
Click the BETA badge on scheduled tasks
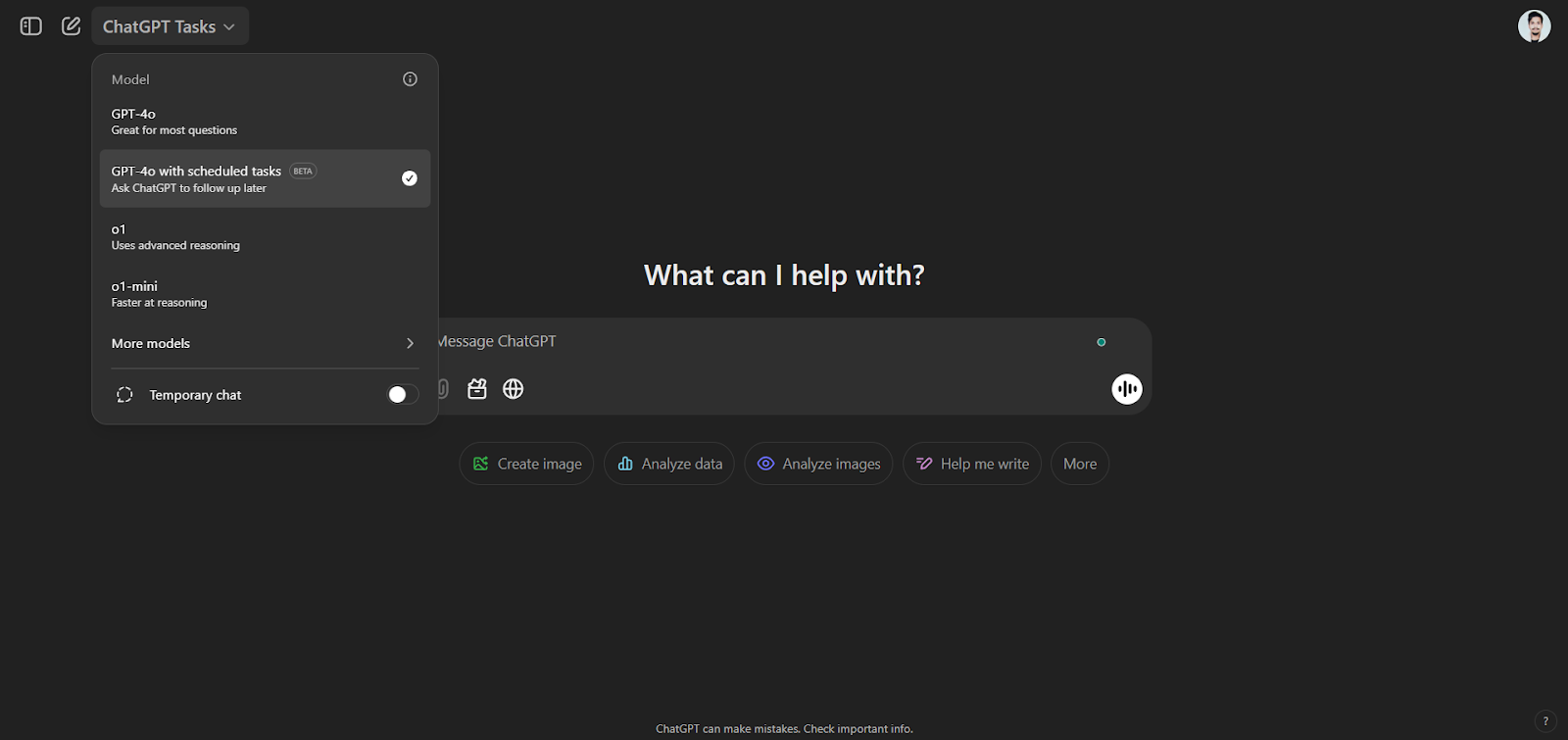click(x=303, y=171)
